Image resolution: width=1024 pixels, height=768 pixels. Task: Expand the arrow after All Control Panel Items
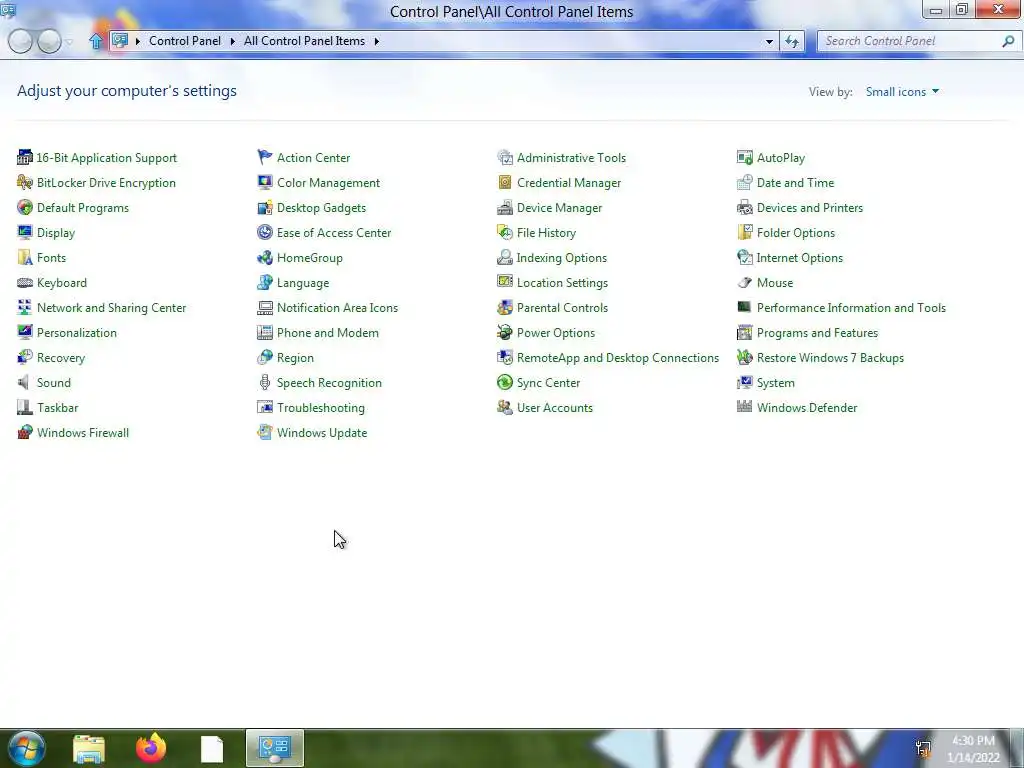[377, 41]
